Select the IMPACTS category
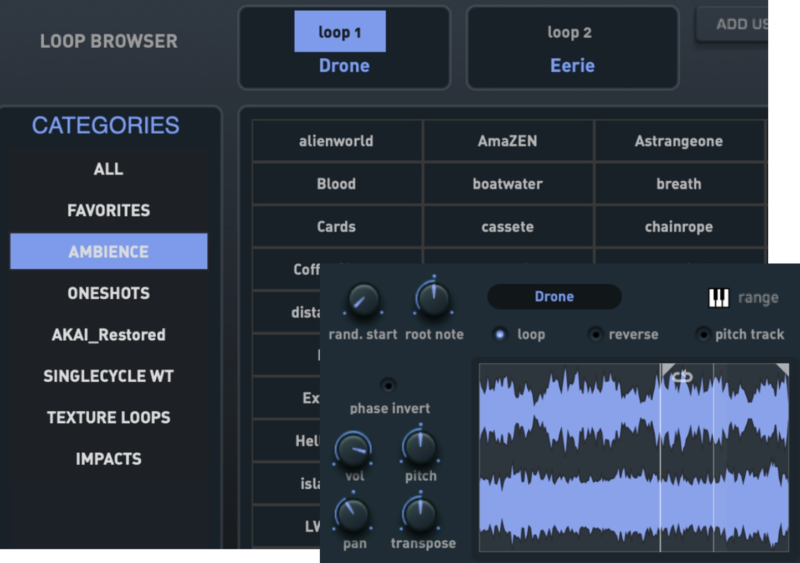 pos(109,459)
